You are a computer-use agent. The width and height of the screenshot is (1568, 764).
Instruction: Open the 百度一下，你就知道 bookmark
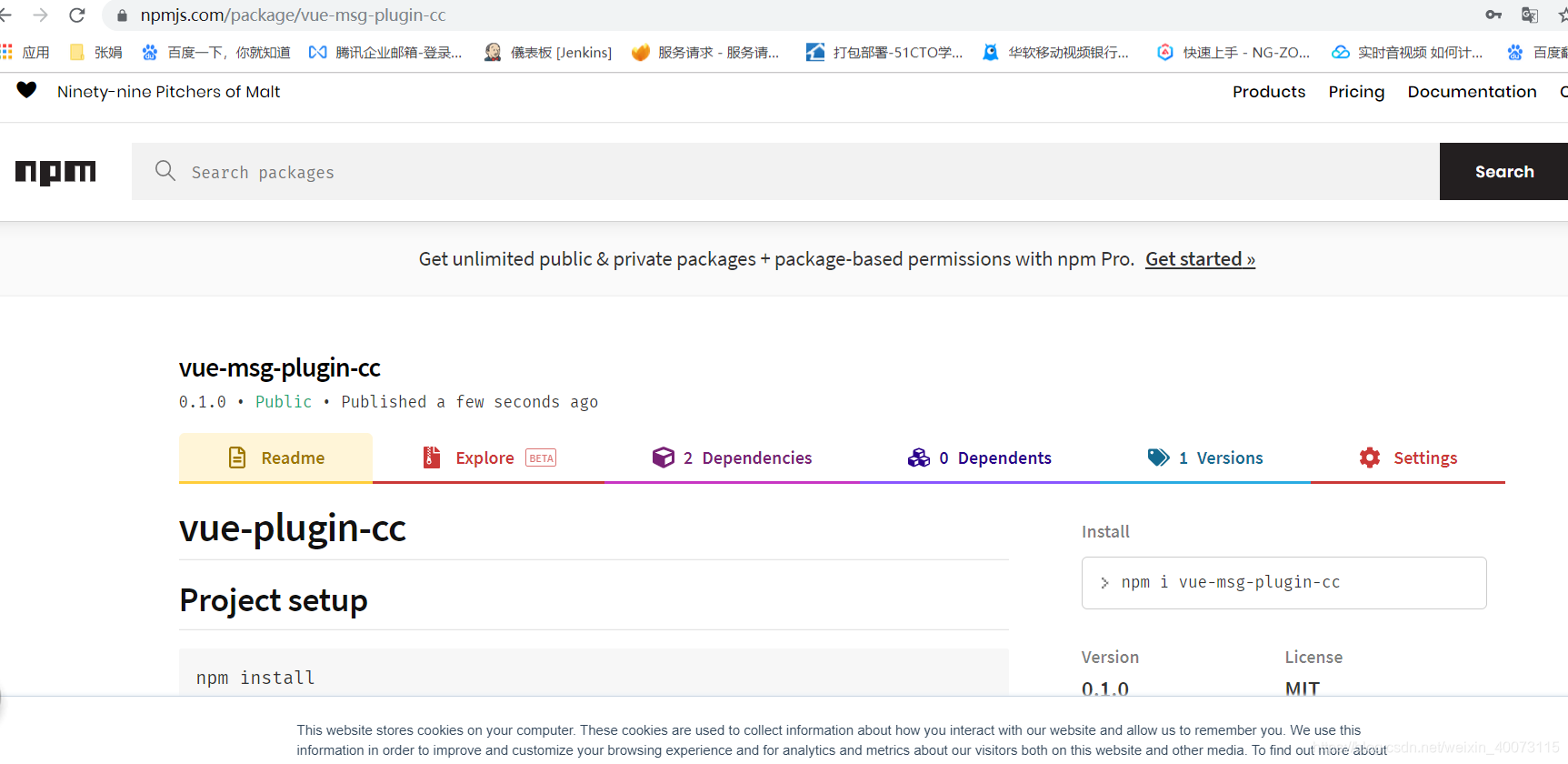pos(216,52)
